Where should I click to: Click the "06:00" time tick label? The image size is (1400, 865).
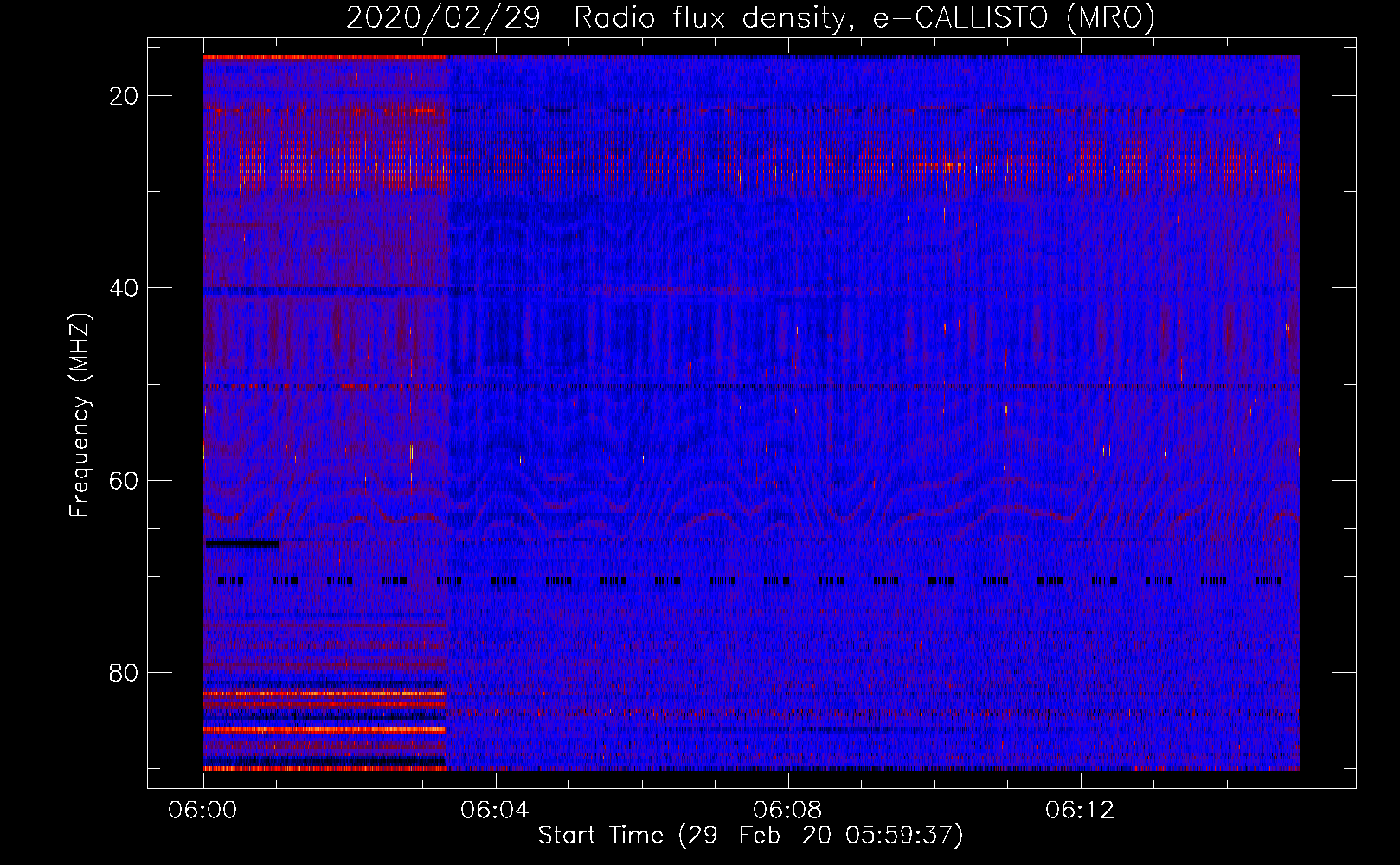202,811
